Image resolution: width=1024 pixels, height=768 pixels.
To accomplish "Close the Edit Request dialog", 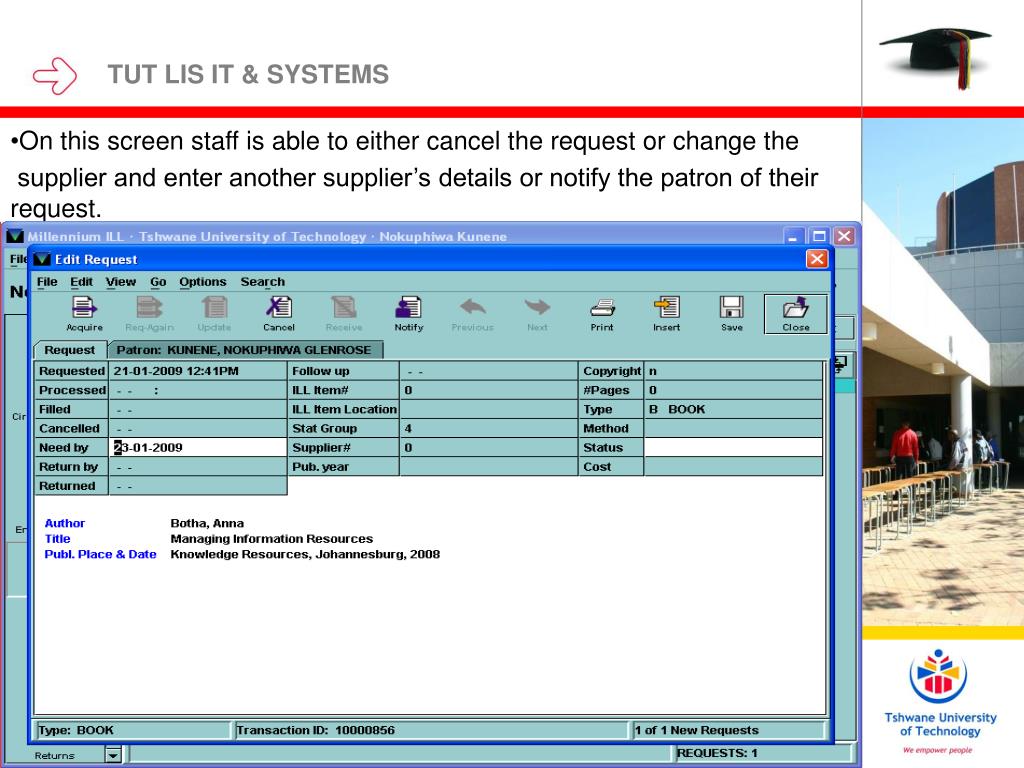I will point(817,259).
